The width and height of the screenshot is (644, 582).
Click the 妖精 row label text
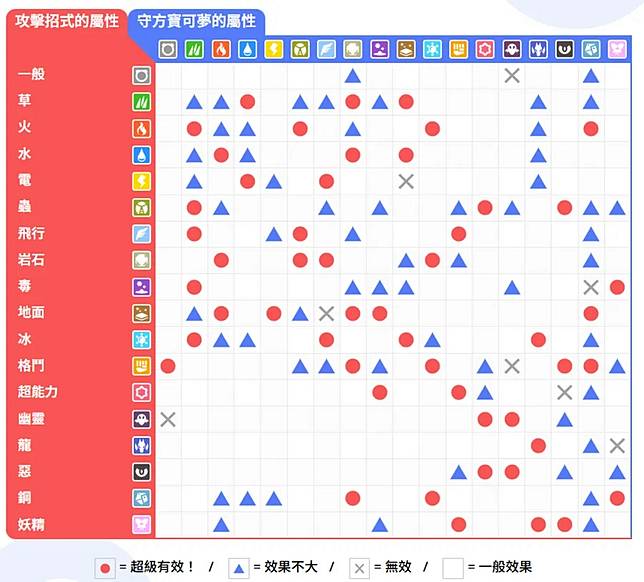click(31, 524)
